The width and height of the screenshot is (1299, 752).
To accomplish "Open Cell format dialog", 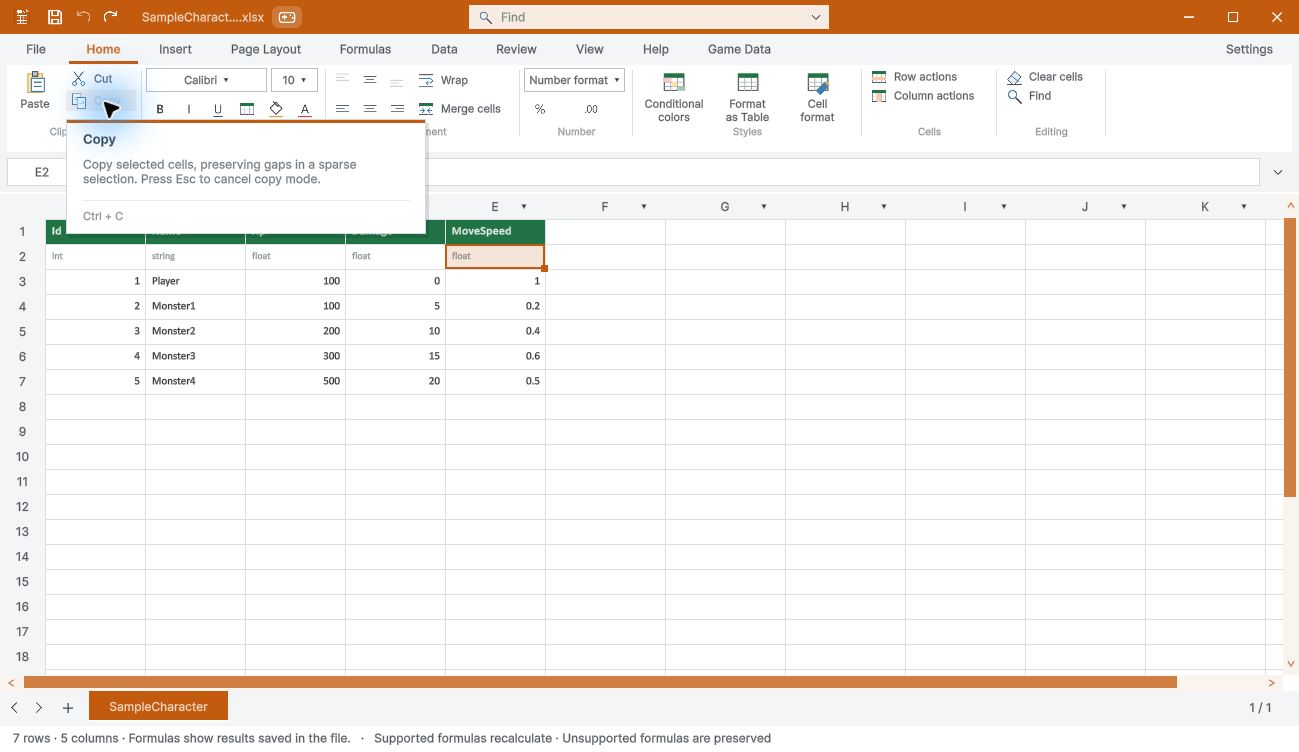I will pos(817,97).
